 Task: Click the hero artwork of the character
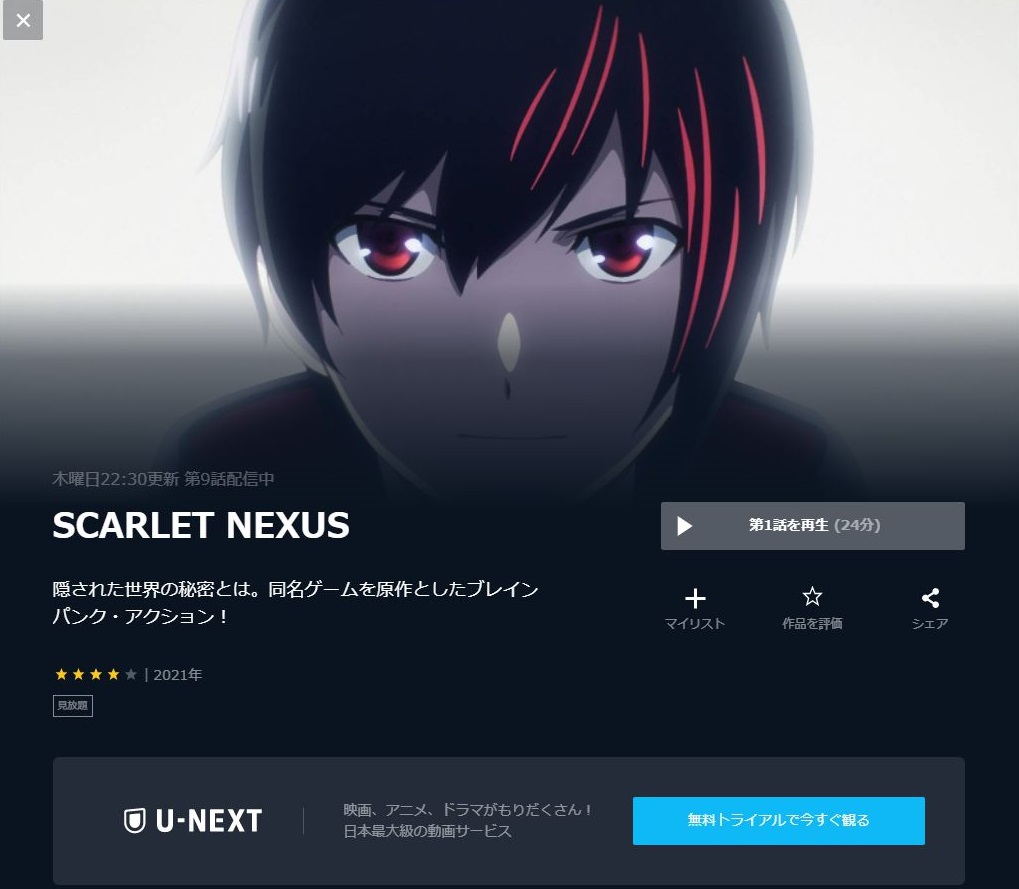(x=510, y=247)
